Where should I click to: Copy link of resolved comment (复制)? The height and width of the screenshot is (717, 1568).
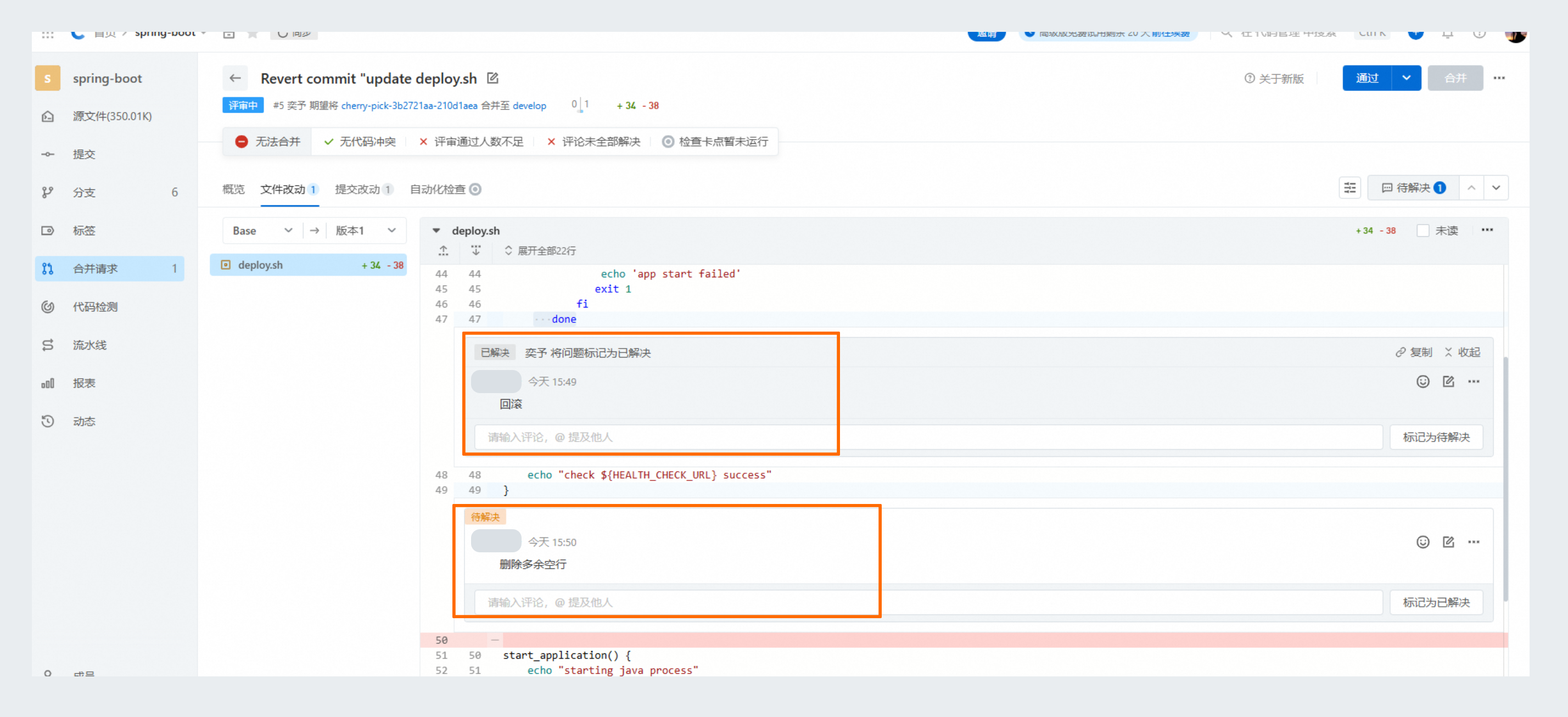(x=1414, y=352)
